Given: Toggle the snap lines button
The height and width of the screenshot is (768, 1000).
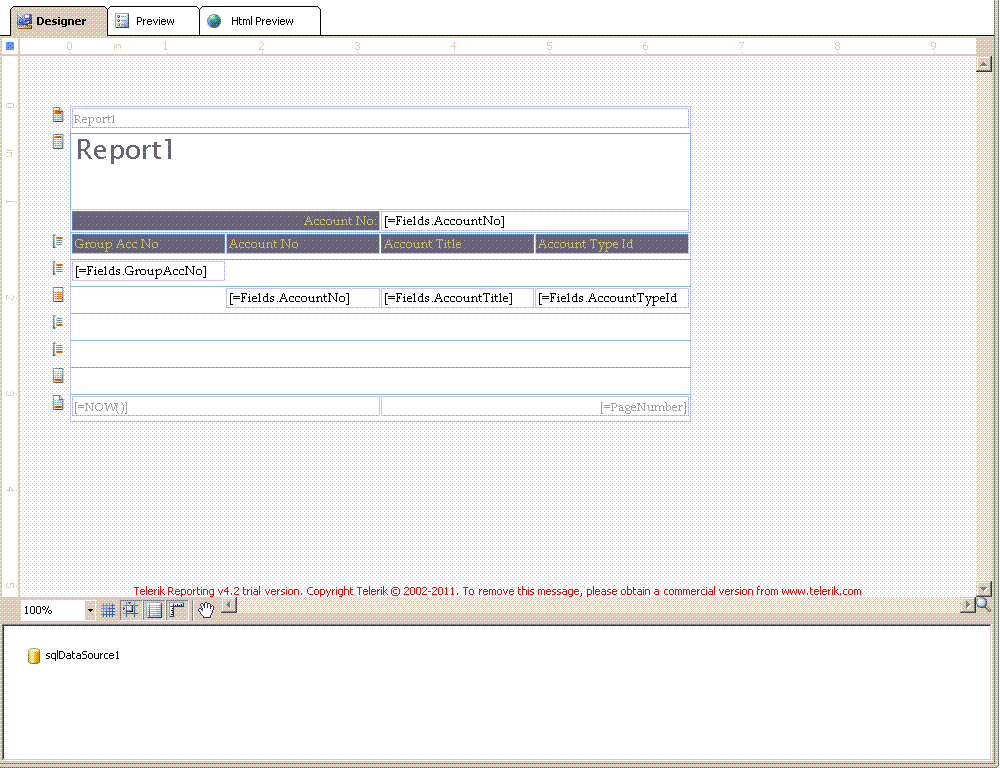Looking at the screenshot, I should coord(154,610).
